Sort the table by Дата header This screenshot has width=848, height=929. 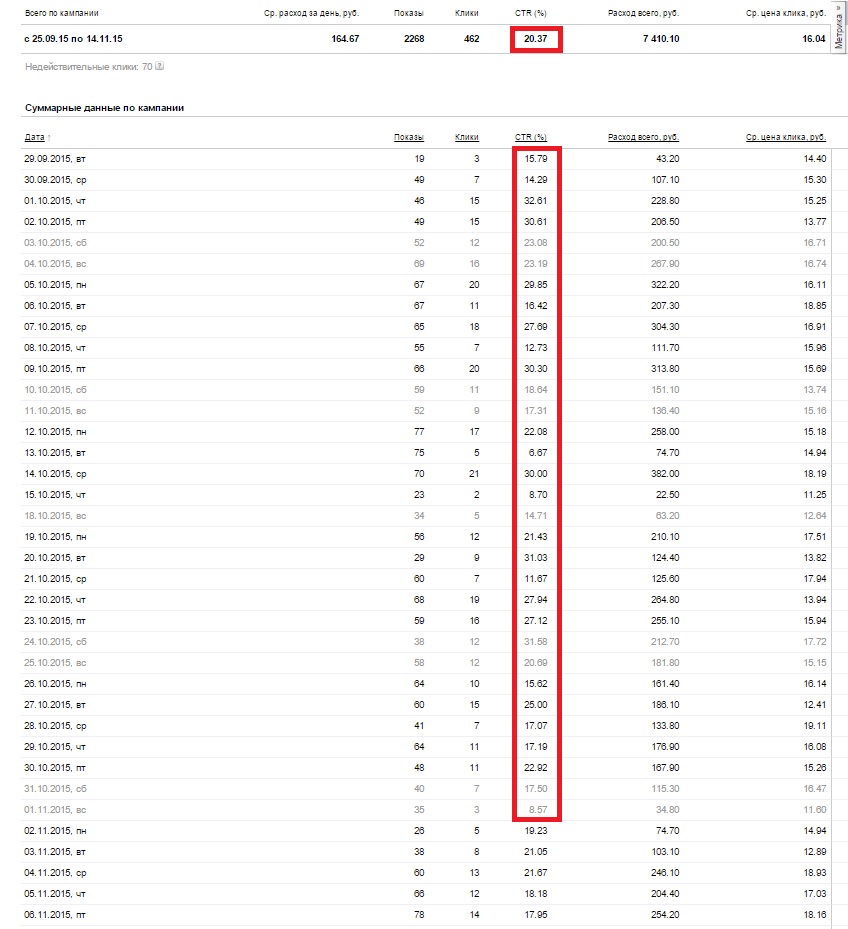pyautogui.click(x=34, y=137)
